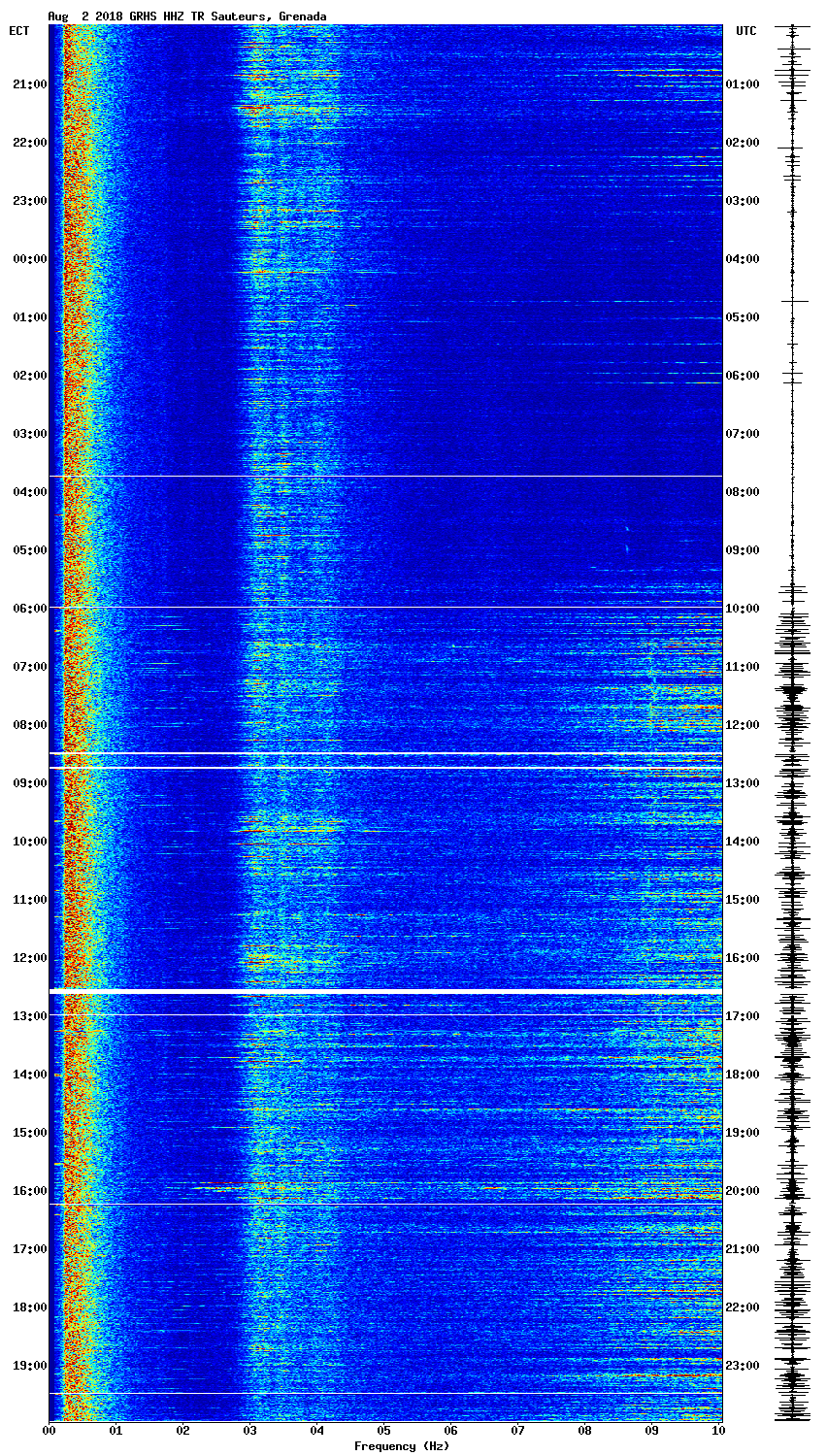Viewport: 827px width, 1456px height.
Task: Click the 07:00 ECT time label
Action: (x=29, y=667)
